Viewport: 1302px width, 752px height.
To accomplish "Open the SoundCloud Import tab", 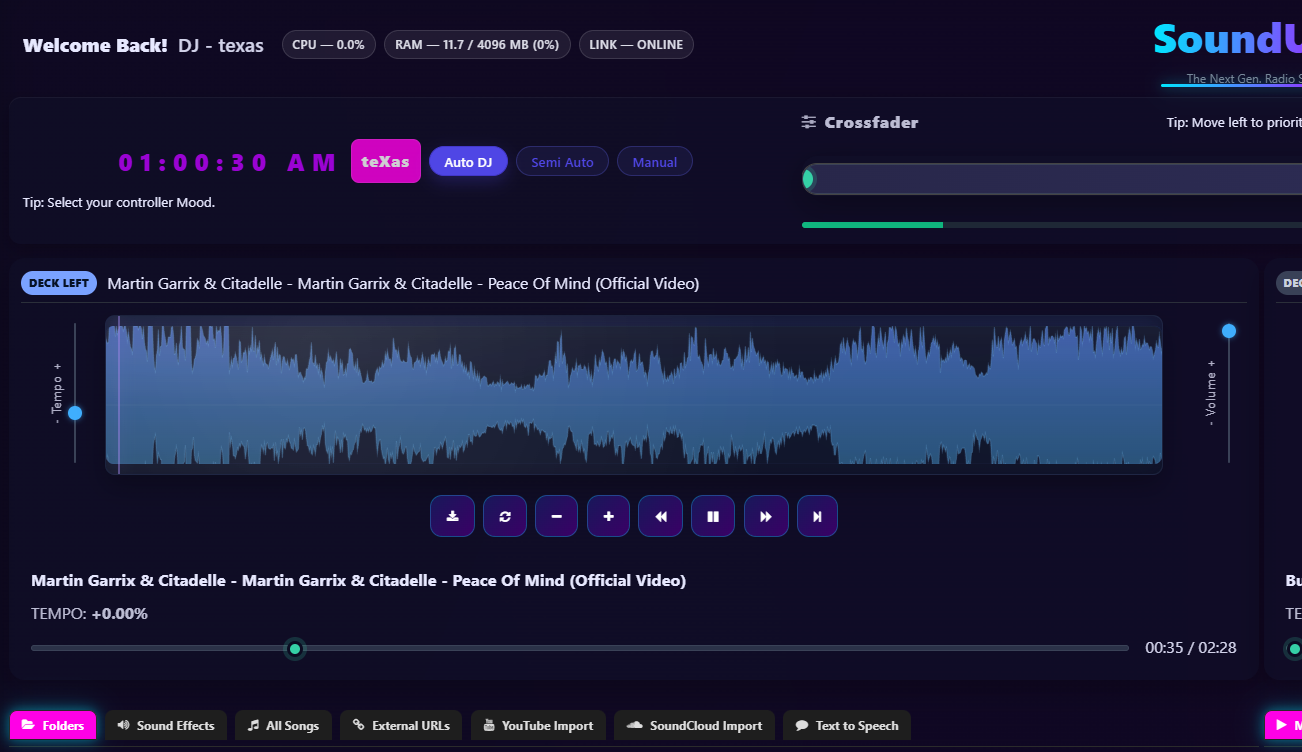I will (x=694, y=726).
